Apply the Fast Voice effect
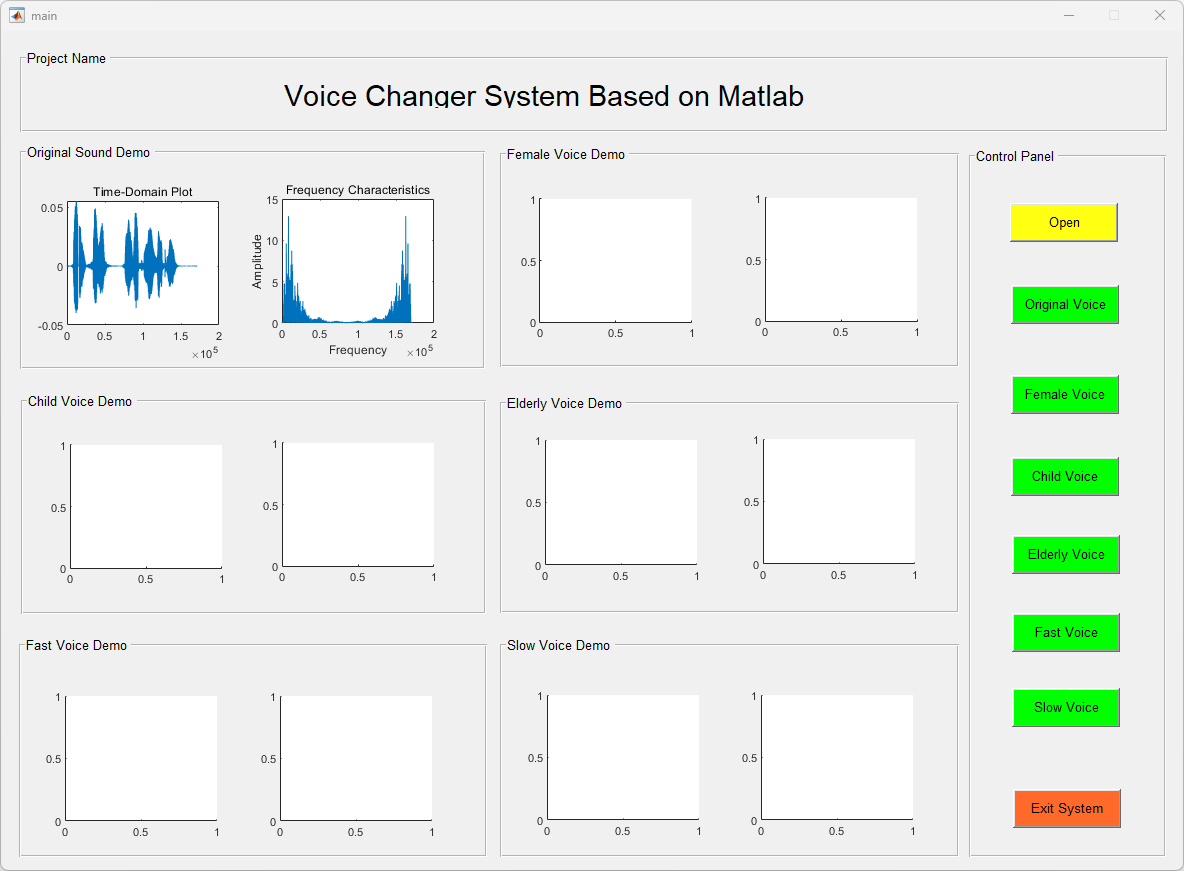Image resolution: width=1184 pixels, height=871 pixels. coord(1065,632)
